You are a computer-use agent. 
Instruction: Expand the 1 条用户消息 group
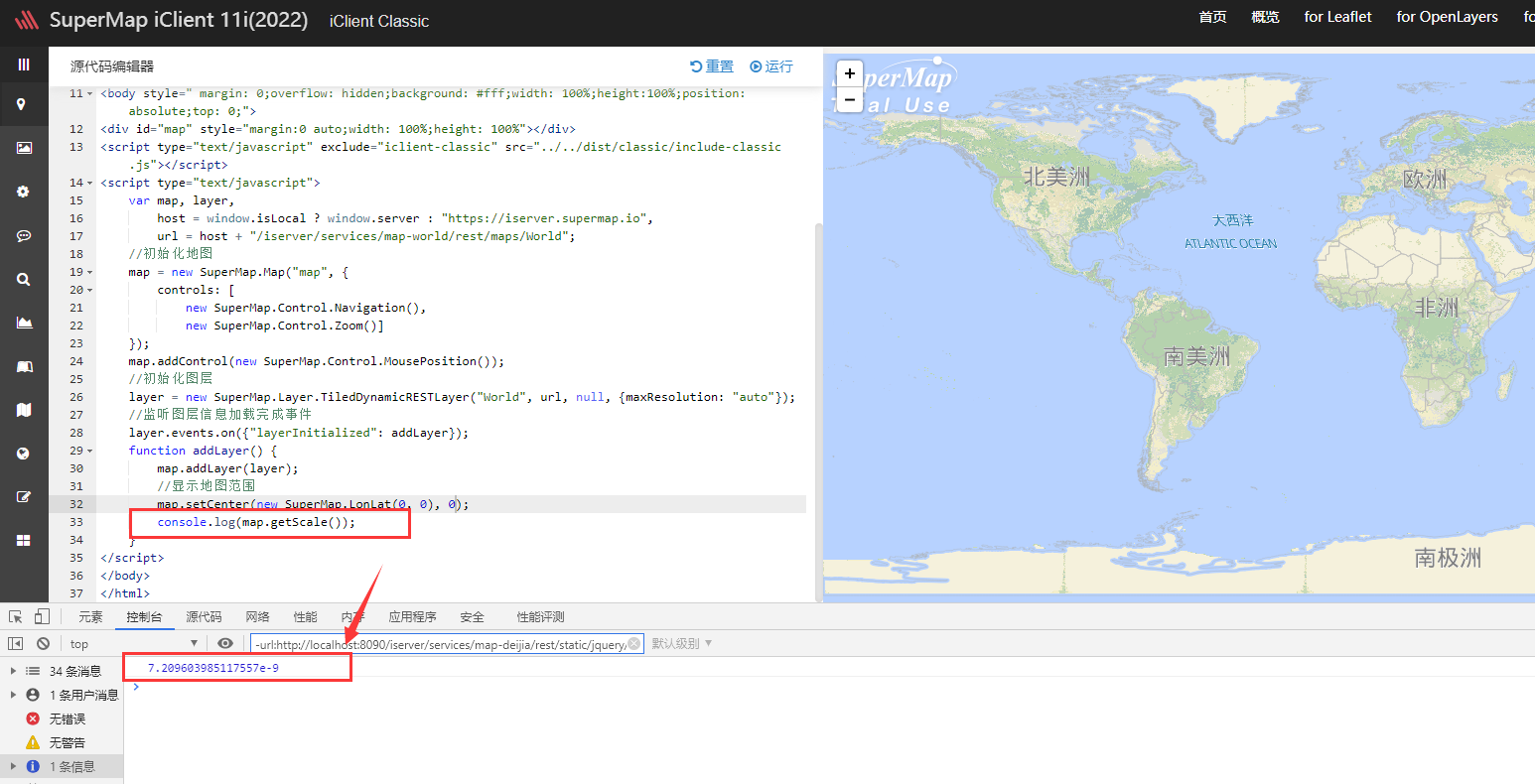tap(13, 695)
